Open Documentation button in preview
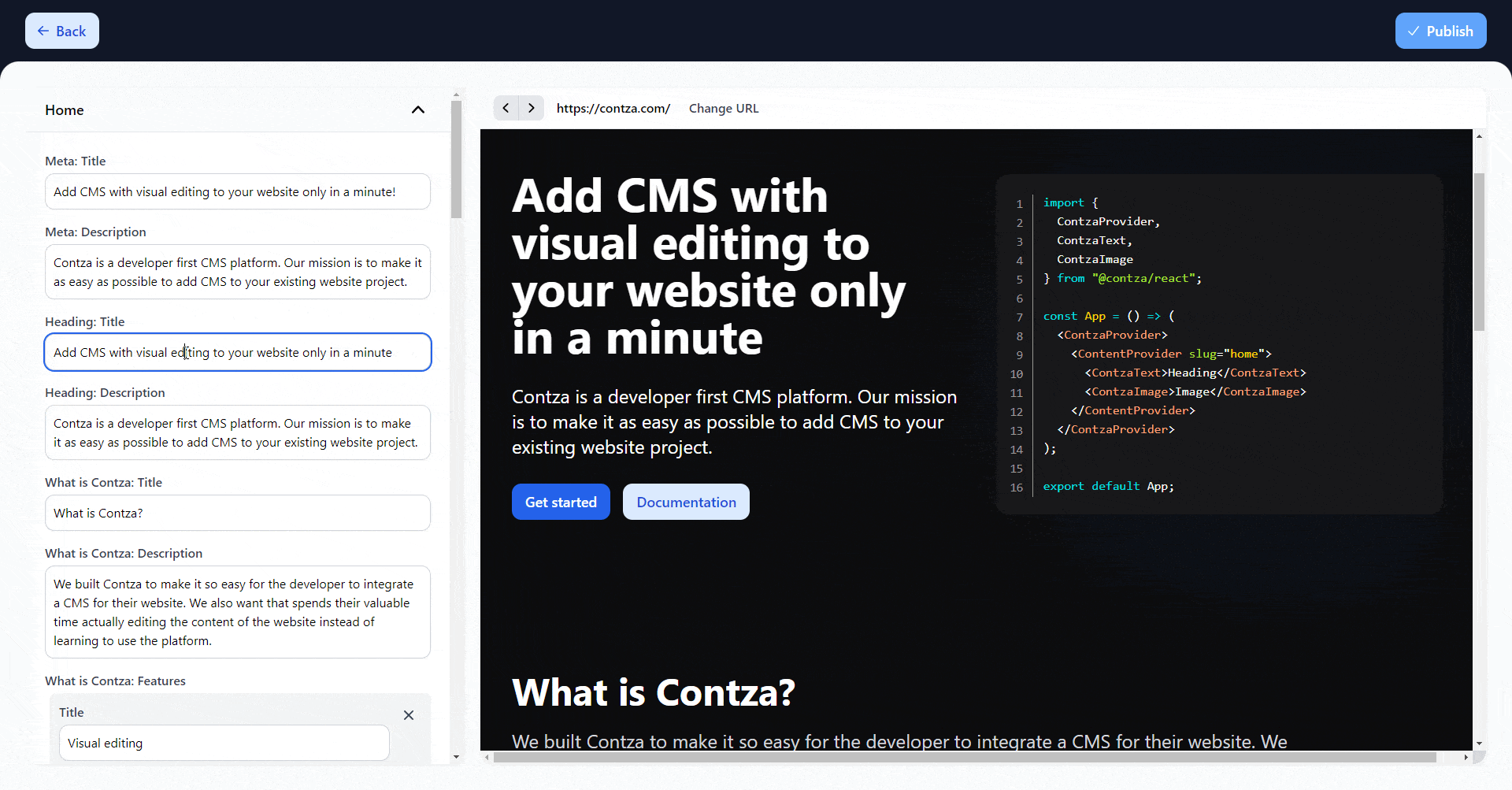The image size is (1512, 790). click(x=686, y=502)
